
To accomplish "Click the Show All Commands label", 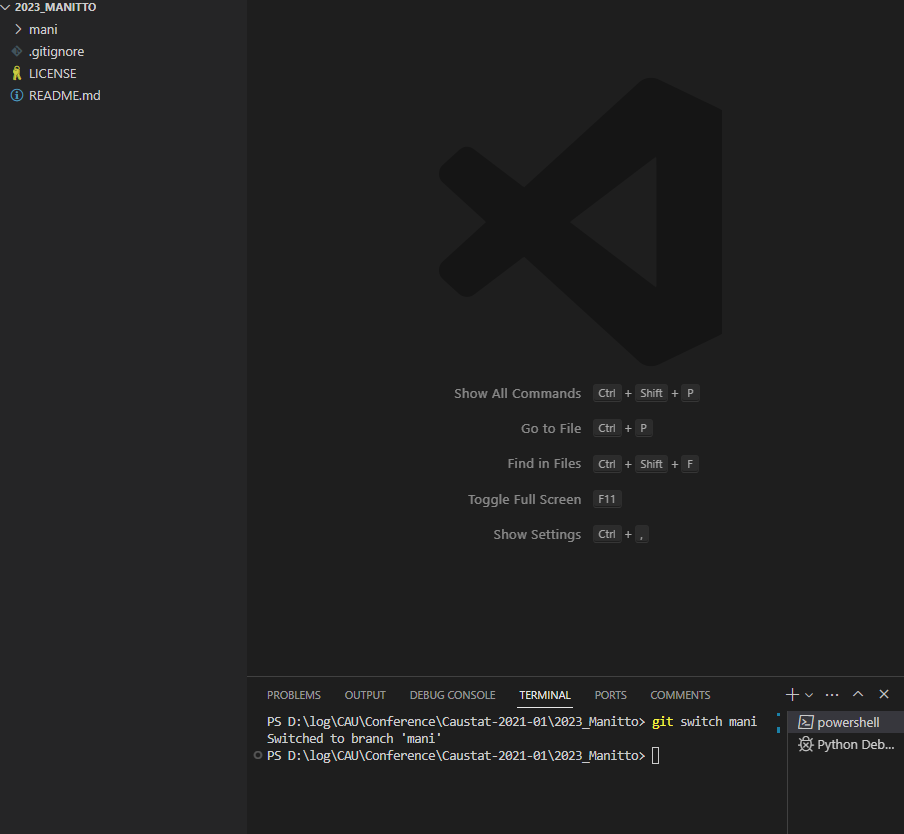I will (x=517, y=394).
